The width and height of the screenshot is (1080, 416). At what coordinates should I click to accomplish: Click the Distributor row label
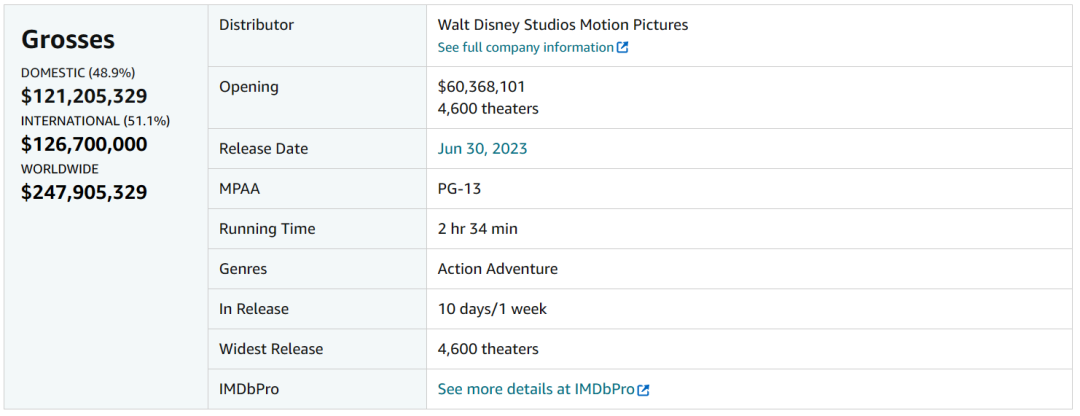pos(256,25)
